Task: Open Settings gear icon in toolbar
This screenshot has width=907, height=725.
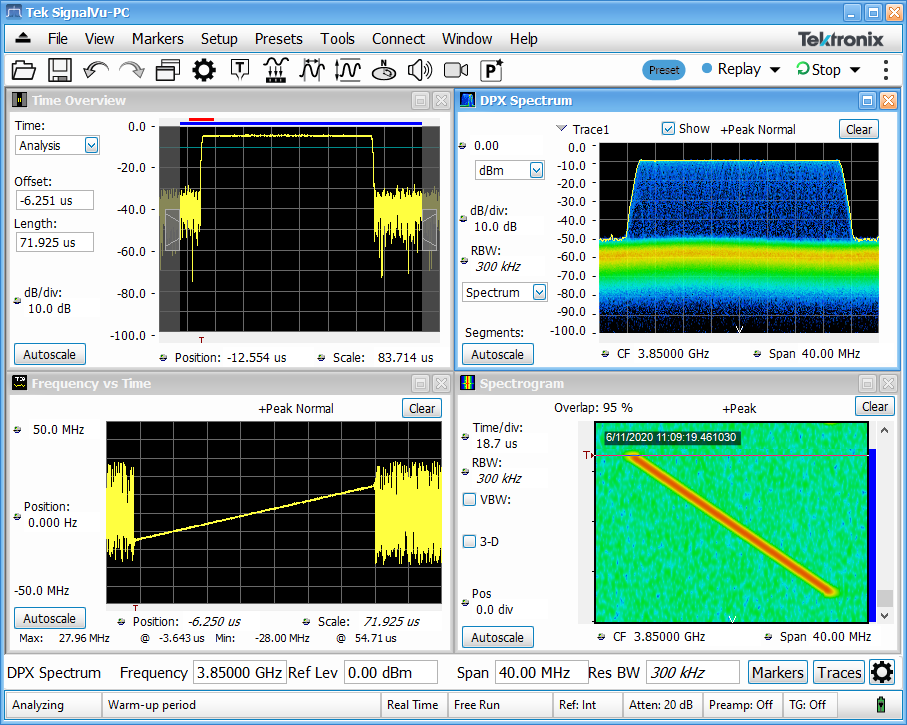Action: (204, 70)
